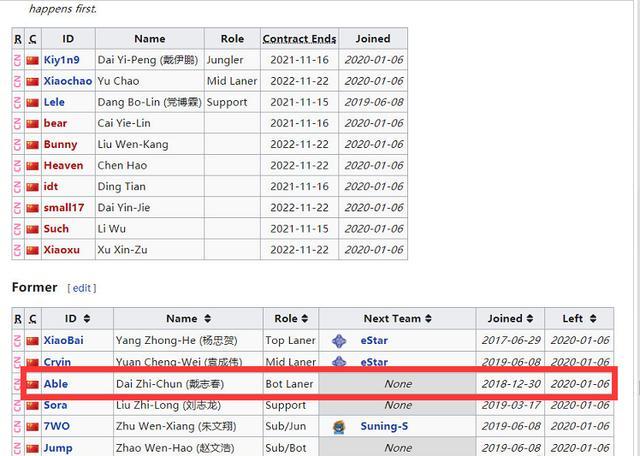Click the China flag next to Able

(x=33, y=384)
